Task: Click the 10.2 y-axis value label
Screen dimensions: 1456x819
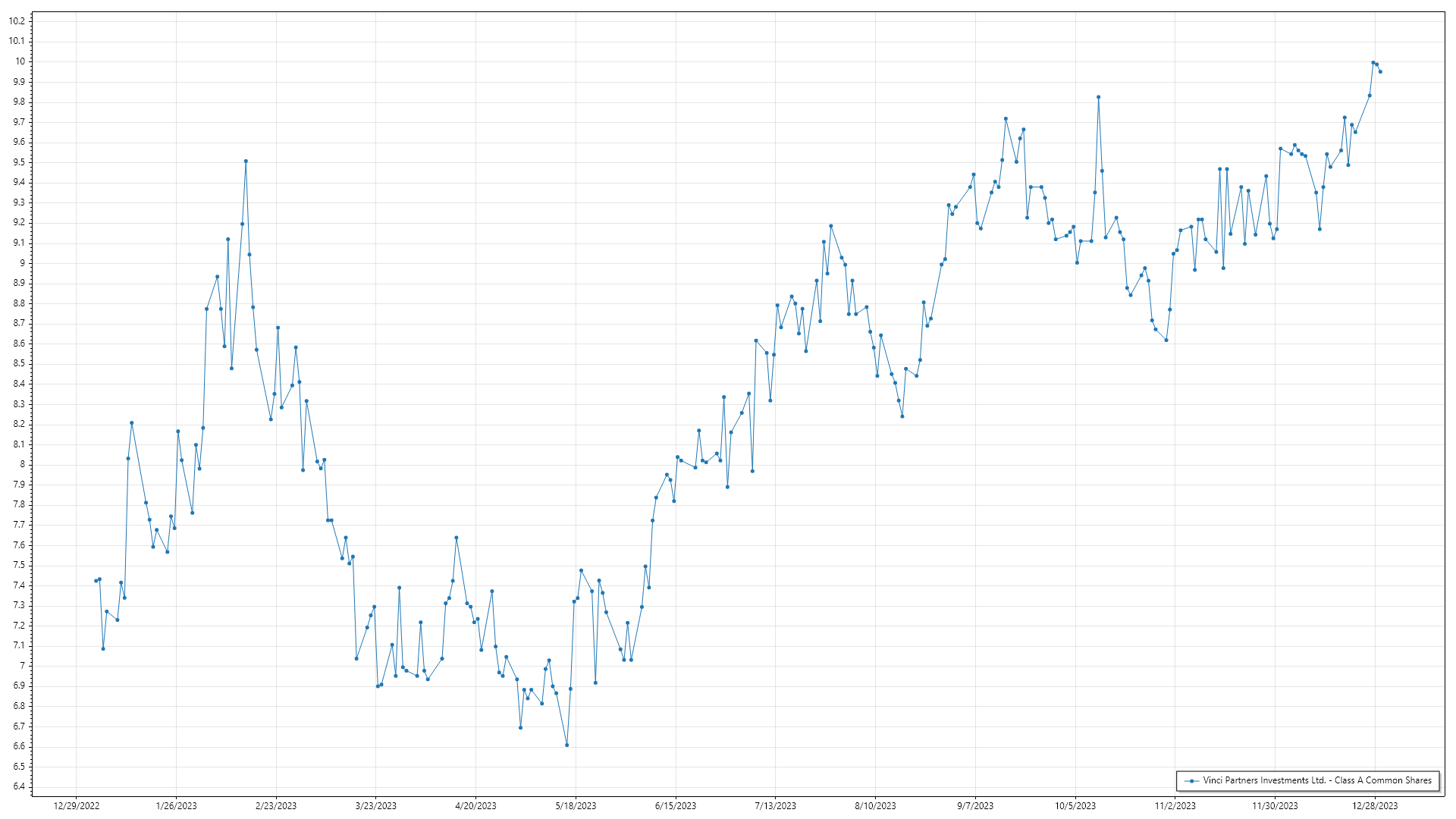Action: pyautogui.click(x=17, y=21)
